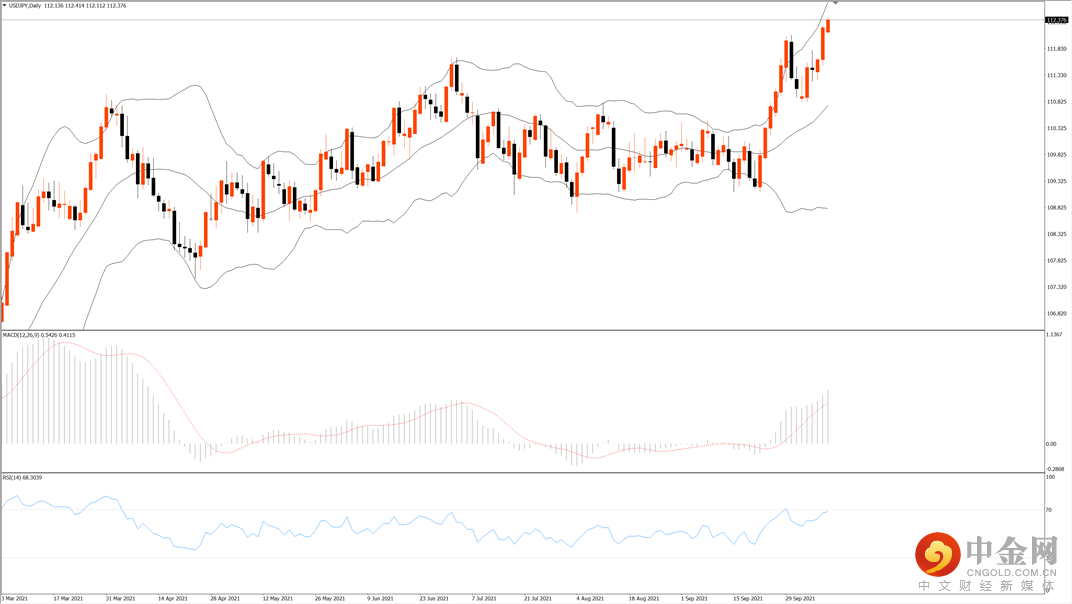Click the 中金网 watermark characters
Image resolution: width=1072 pixels, height=604 pixels.
(1012, 551)
